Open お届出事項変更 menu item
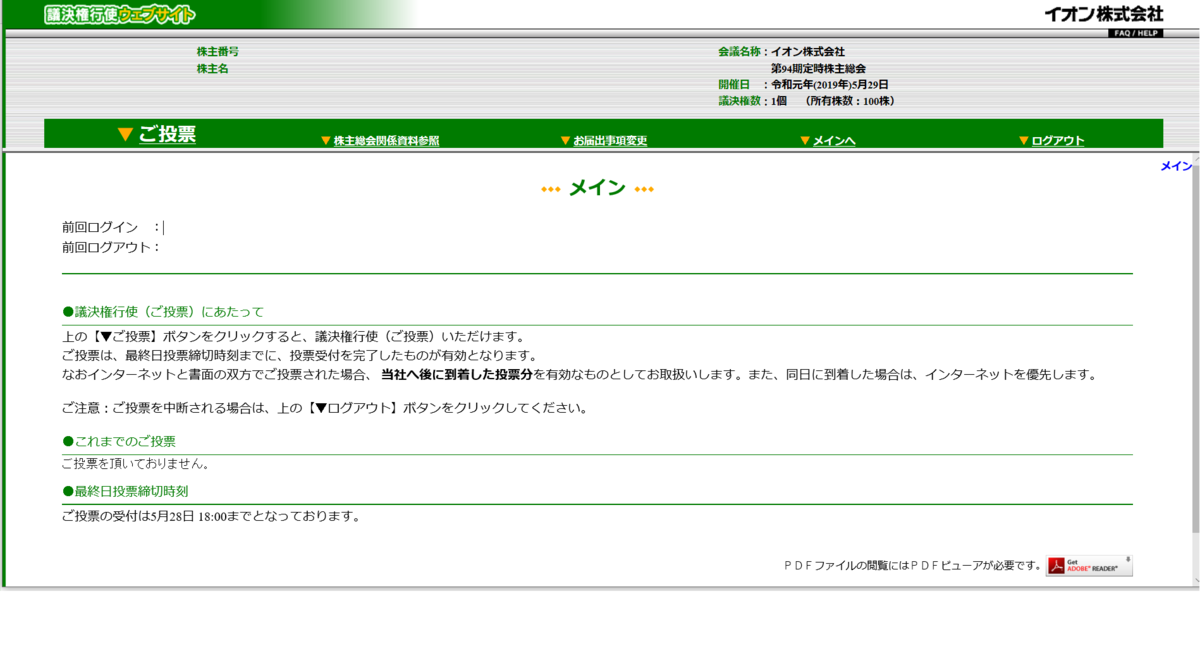The height and width of the screenshot is (651, 1200). point(610,141)
